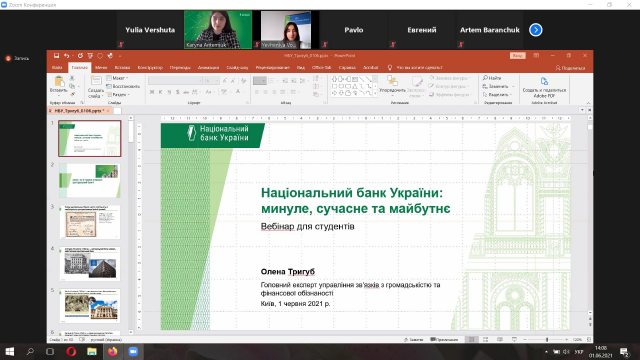Open the Анимация (Animations) ribbon tab
The width and height of the screenshot is (640, 360).
(208, 67)
